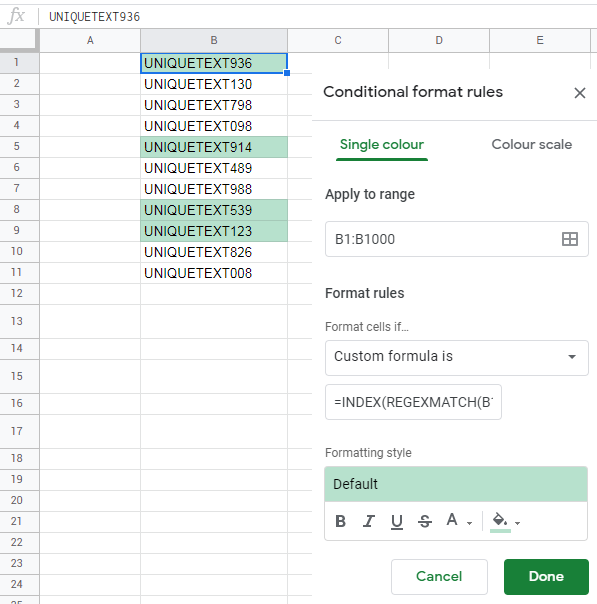The height and width of the screenshot is (604, 597).
Task: Click the fx formula icon
Action: click(17, 17)
